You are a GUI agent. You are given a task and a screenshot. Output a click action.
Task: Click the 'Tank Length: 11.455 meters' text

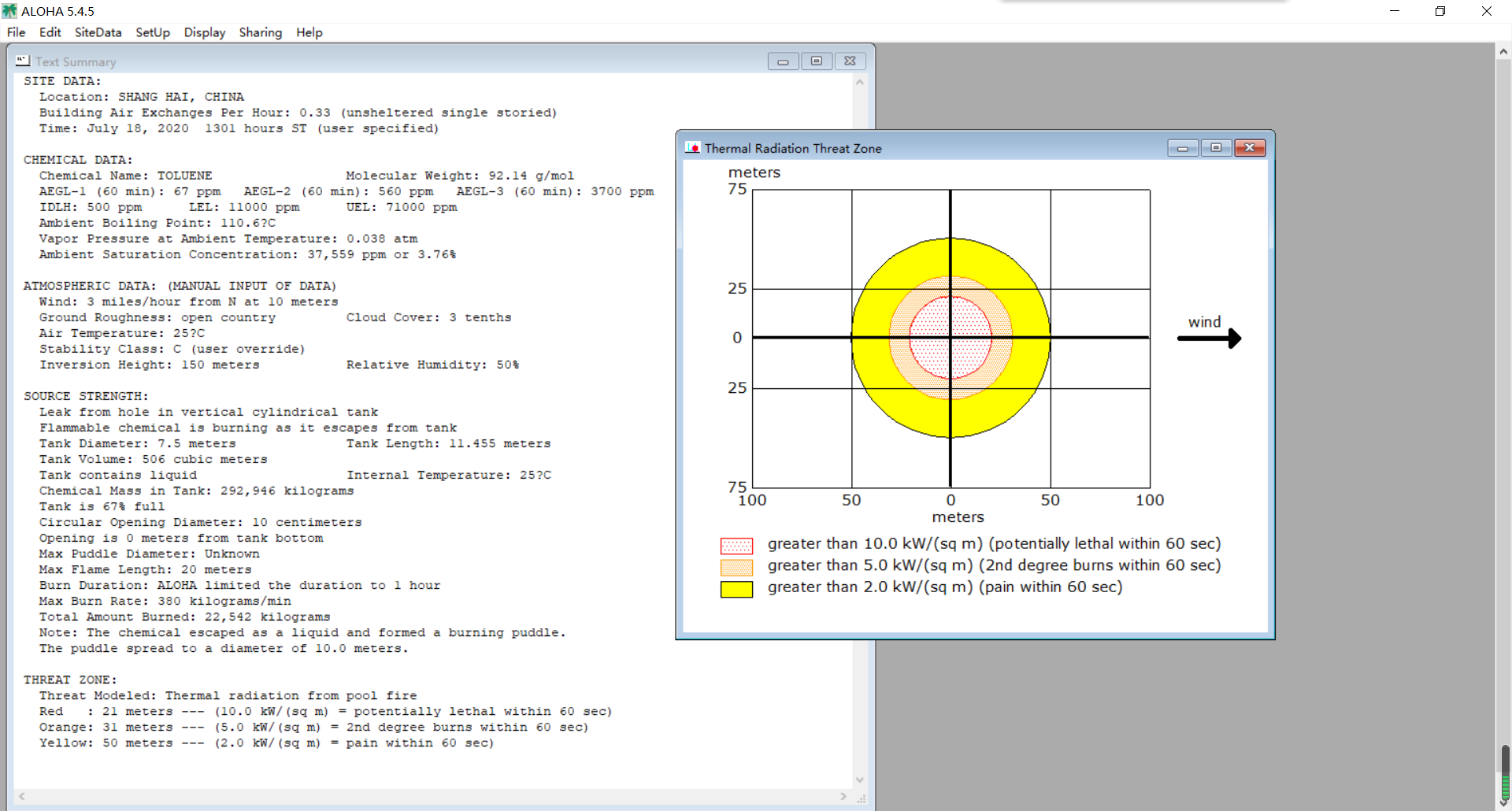tap(449, 443)
